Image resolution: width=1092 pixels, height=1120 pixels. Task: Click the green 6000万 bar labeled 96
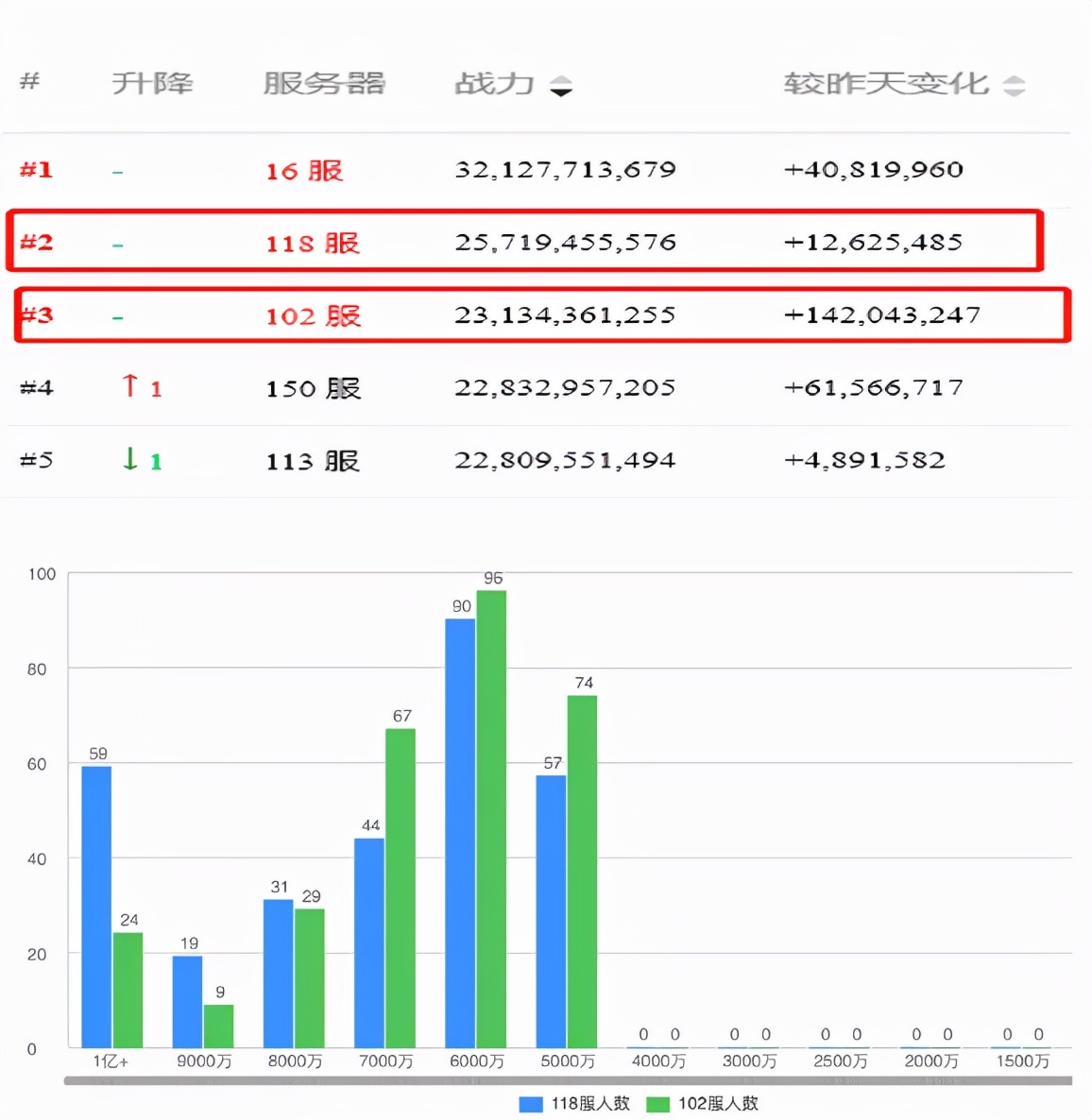pos(492,820)
